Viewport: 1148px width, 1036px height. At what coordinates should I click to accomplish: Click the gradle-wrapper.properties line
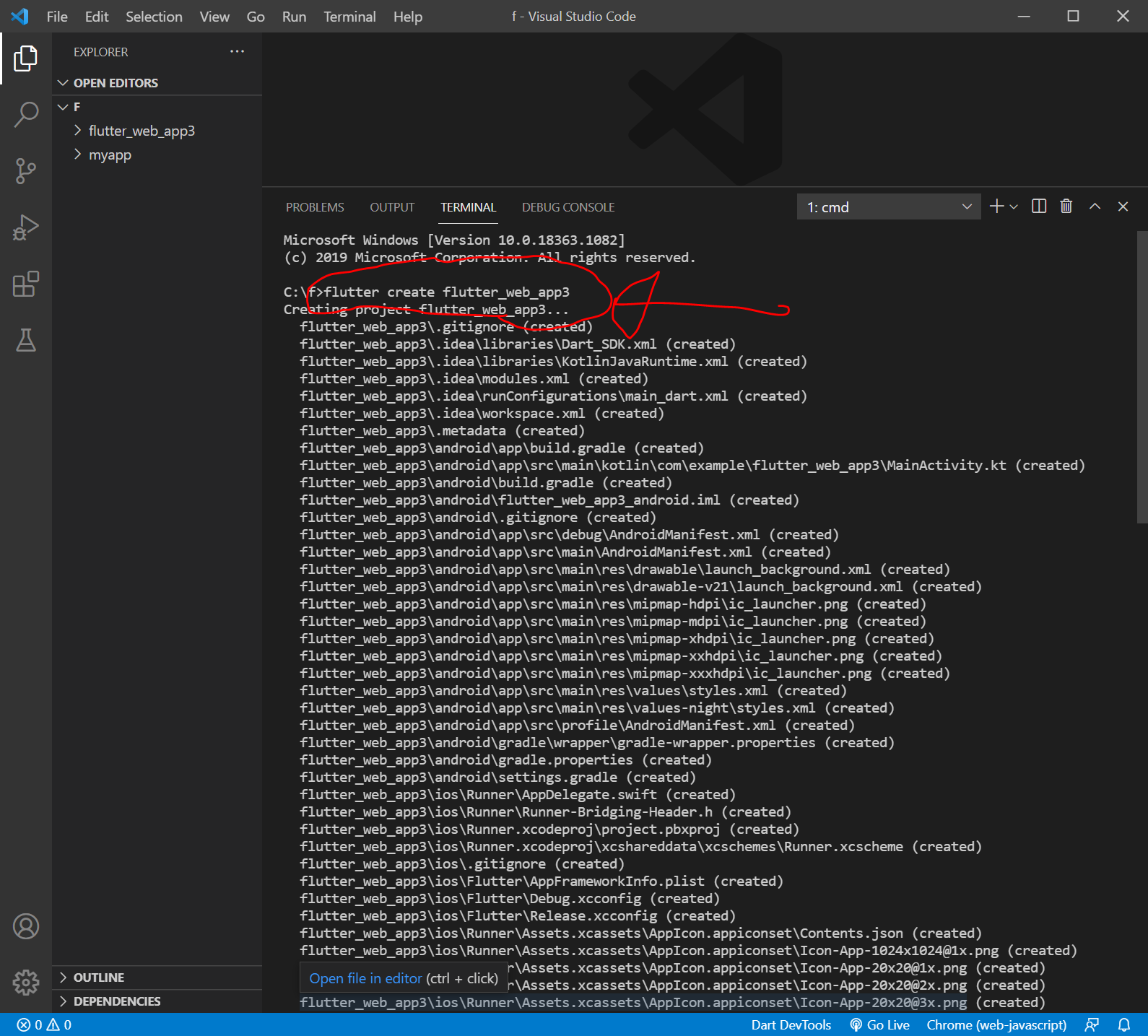[597, 743]
